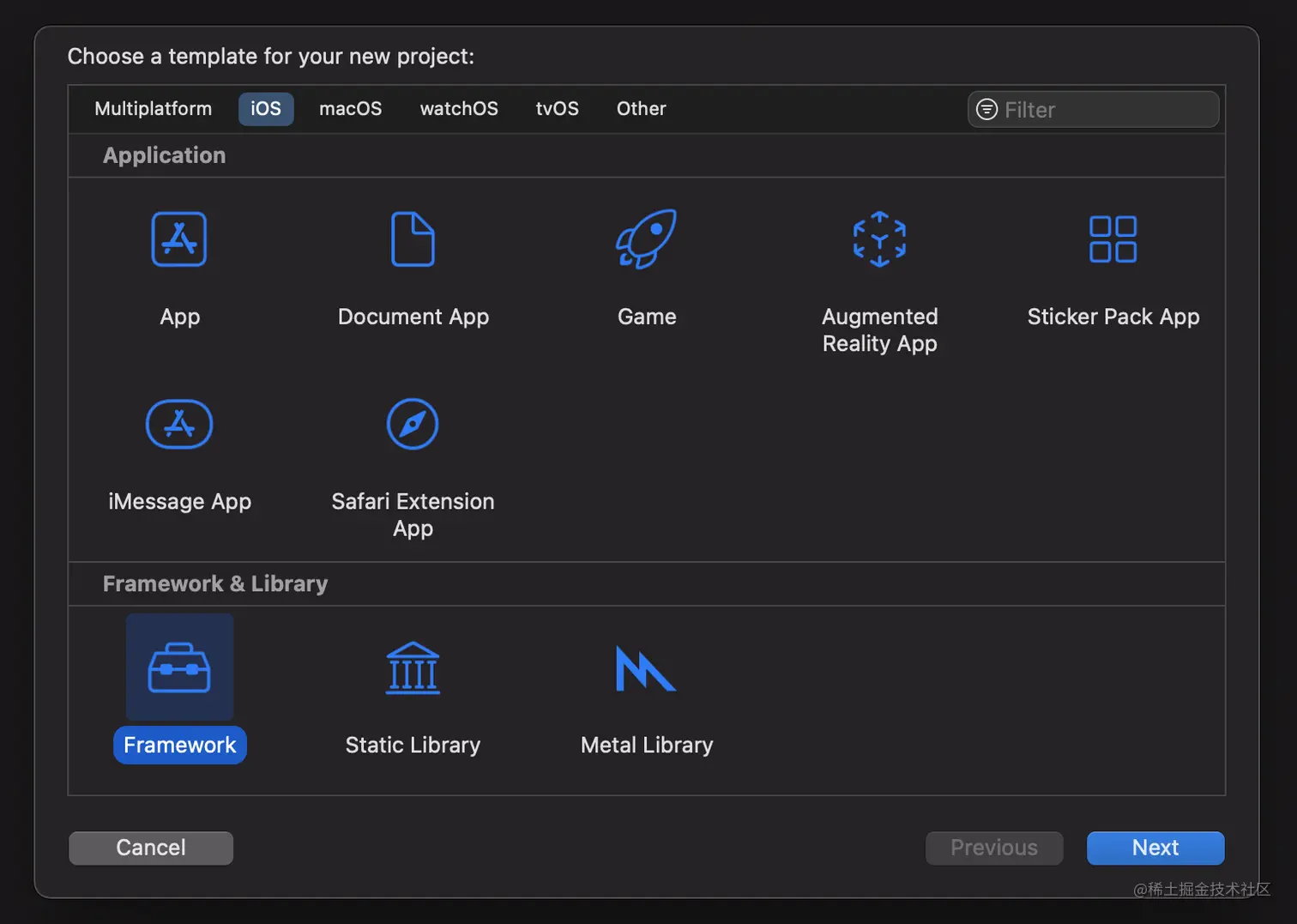1297x924 pixels.
Task: Select the Metal Library icon
Action: click(x=646, y=668)
